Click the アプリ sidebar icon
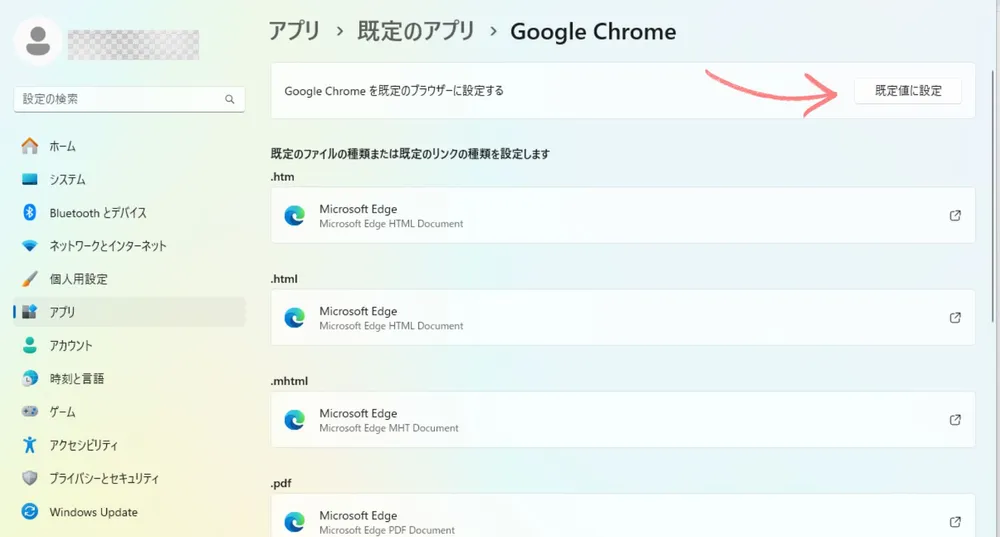 29,312
